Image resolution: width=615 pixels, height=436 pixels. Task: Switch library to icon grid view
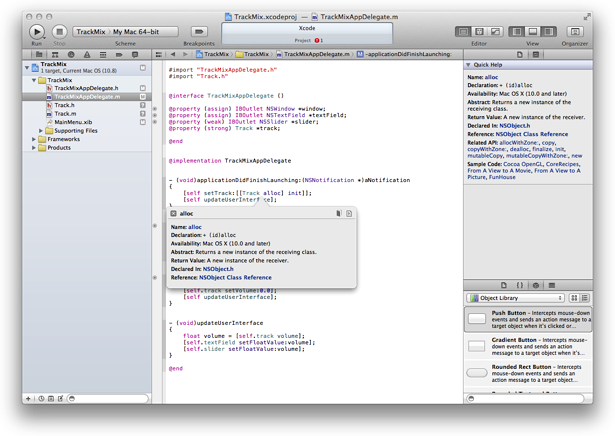(574, 298)
